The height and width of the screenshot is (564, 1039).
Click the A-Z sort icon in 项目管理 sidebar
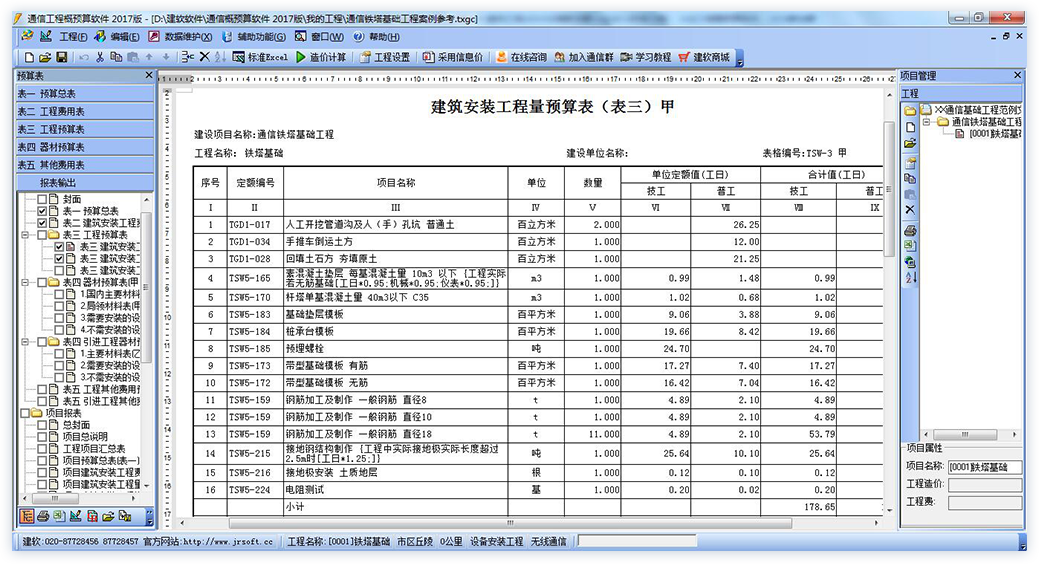(x=910, y=278)
